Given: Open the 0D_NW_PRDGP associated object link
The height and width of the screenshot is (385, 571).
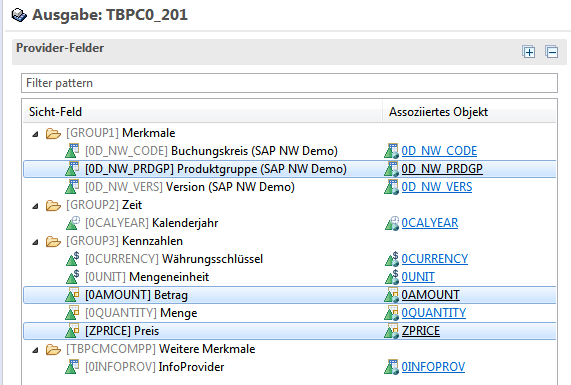Looking at the screenshot, I should pos(442,169).
